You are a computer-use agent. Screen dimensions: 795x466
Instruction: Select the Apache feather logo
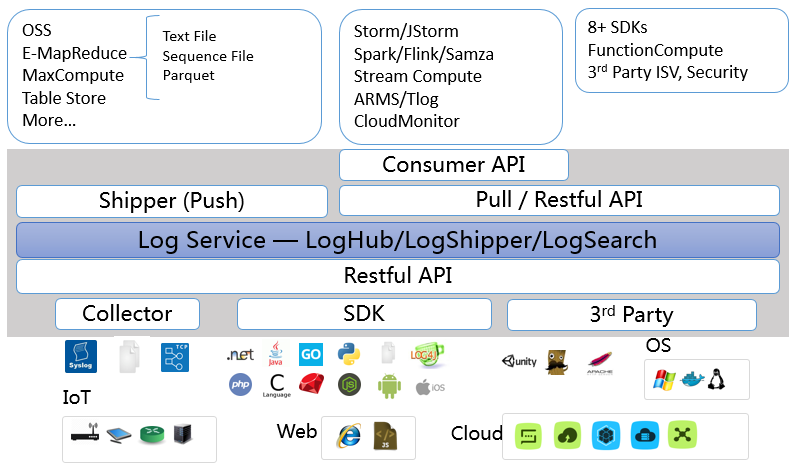[600, 363]
